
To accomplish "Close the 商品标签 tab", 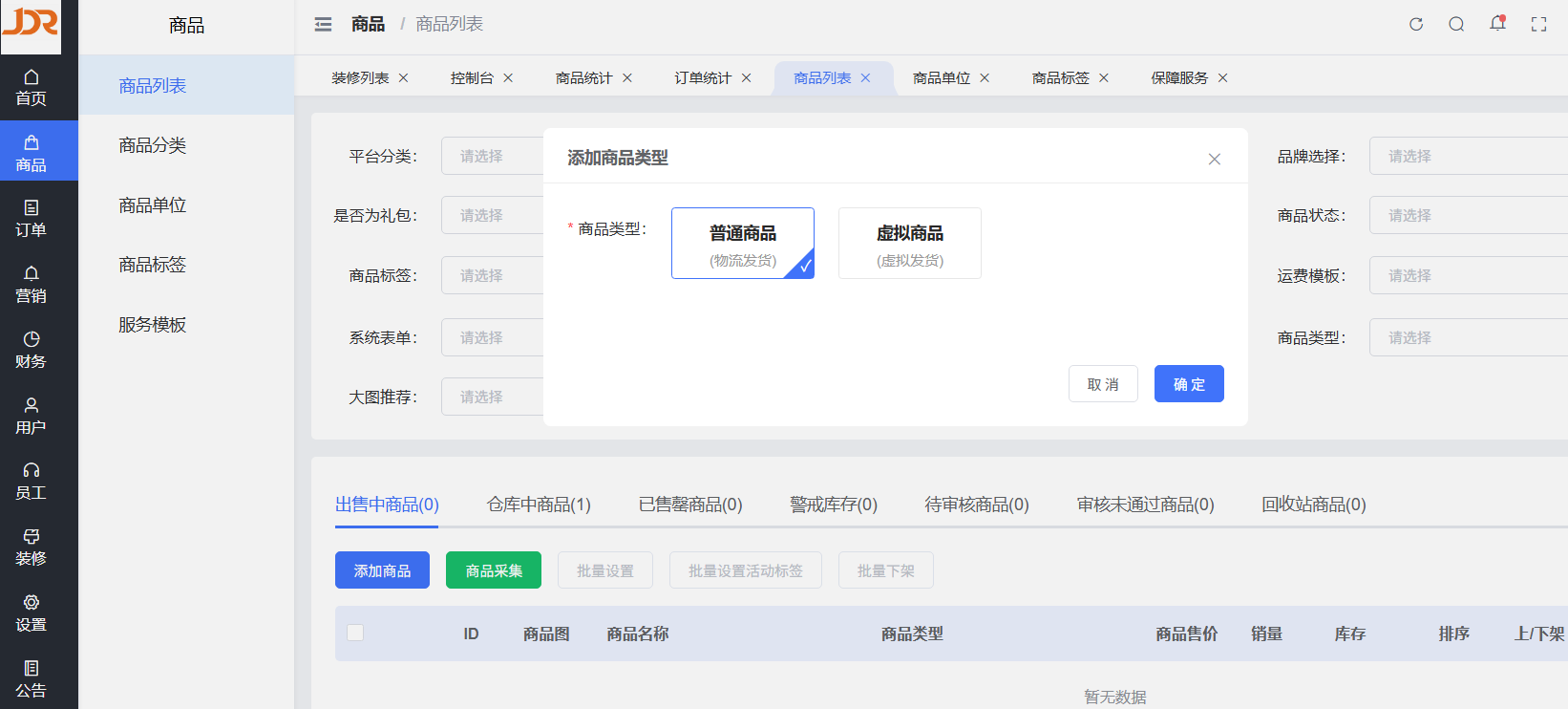I will [x=1104, y=77].
